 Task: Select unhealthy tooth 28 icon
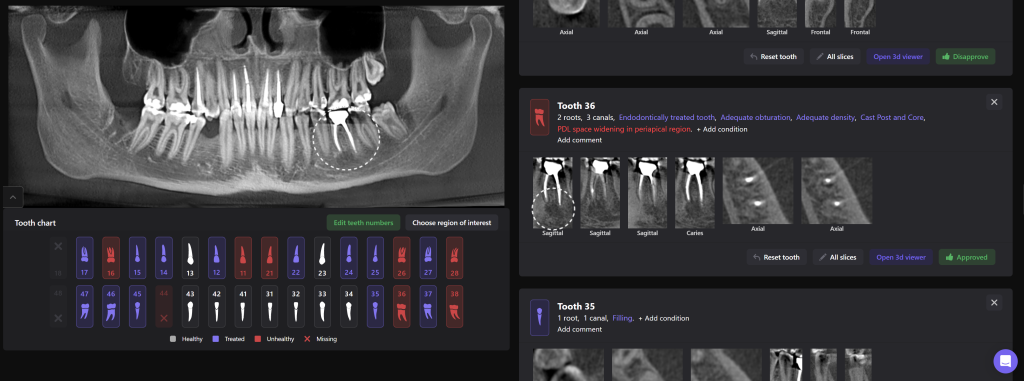pos(455,258)
